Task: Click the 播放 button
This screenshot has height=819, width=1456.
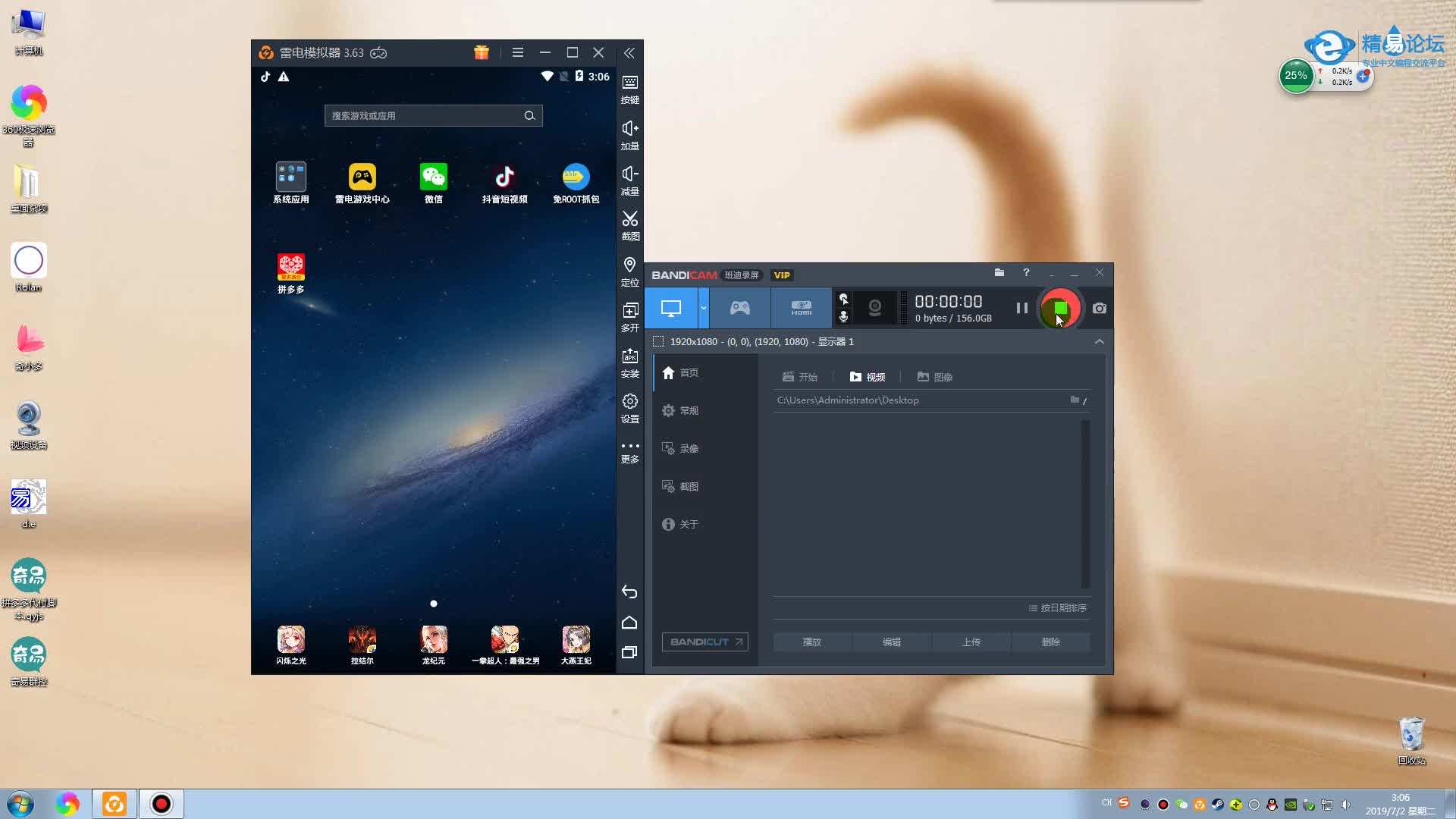Action: 812,642
